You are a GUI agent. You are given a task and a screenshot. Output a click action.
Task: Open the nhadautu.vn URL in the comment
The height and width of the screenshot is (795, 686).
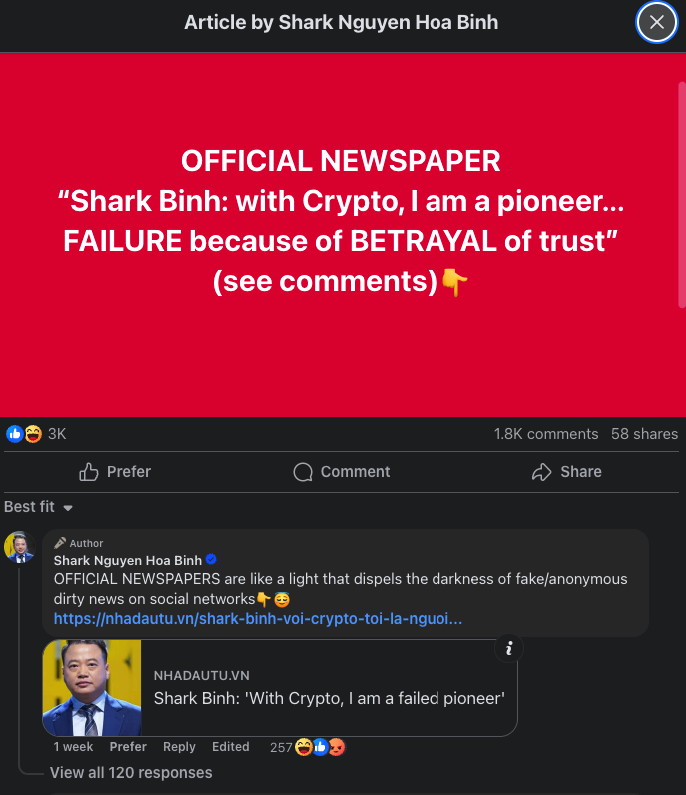(258, 619)
